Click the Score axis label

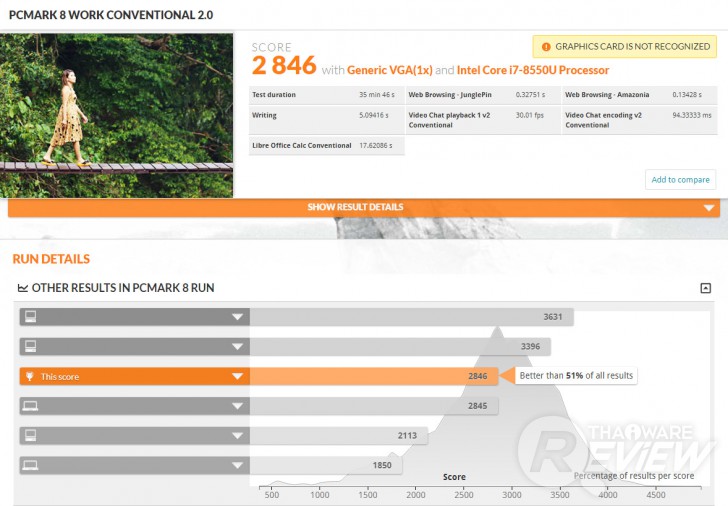click(454, 477)
